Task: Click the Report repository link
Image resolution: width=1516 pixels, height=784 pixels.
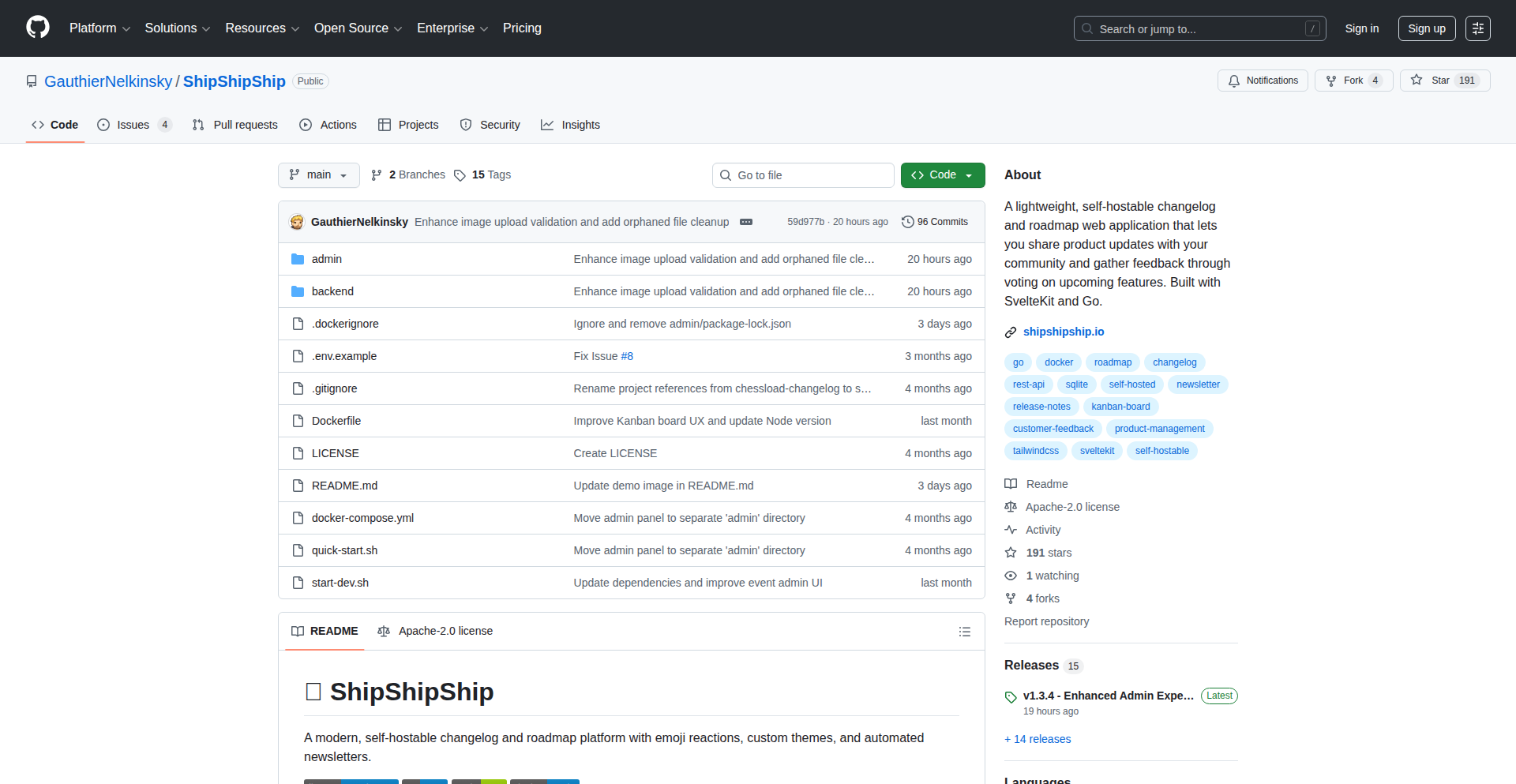Action: [1046, 621]
